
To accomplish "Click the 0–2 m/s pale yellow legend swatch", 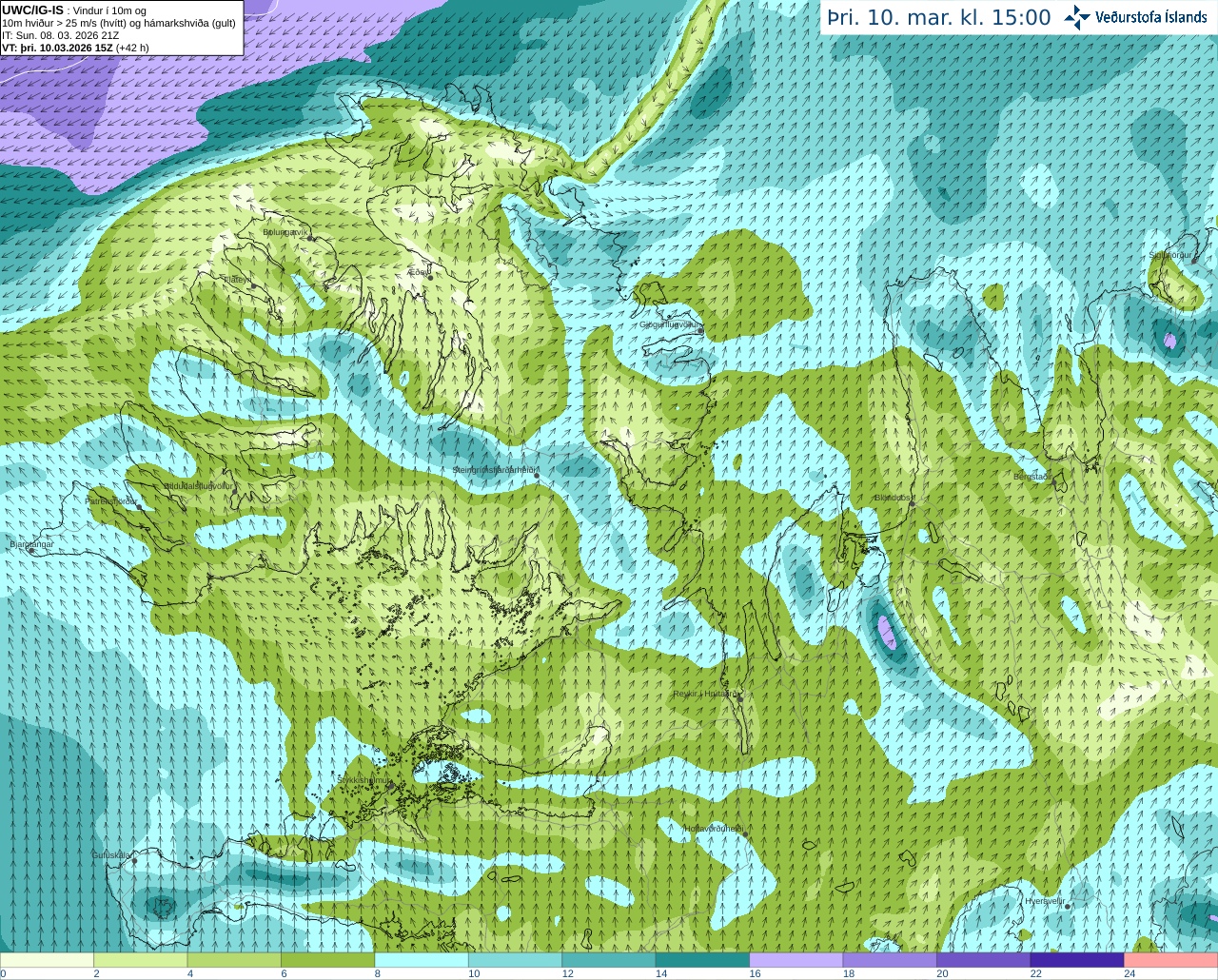I will pyautogui.click(x=47, y=960).
